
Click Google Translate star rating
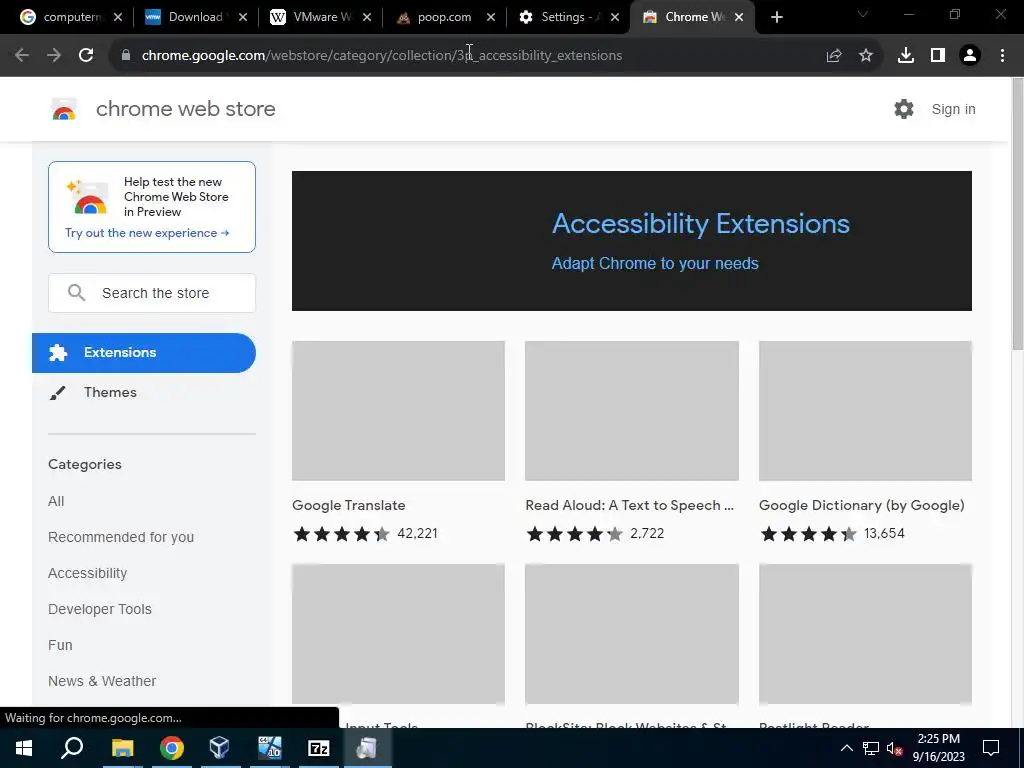pos(342,534)
